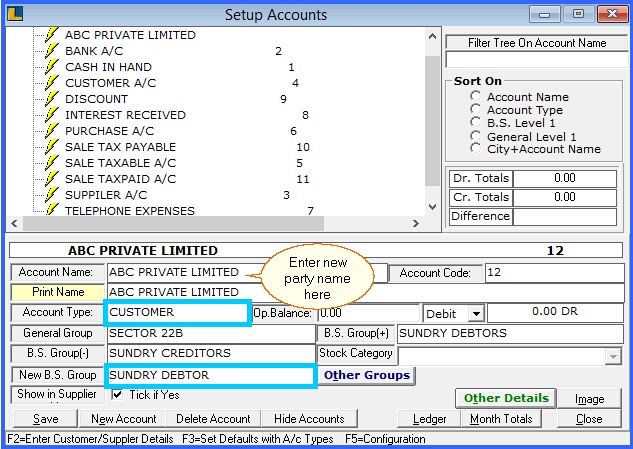The height and width of the screenshot is (449, 633).
Task: Toggle the Show in Supplier checkbox
Action: pyautogui.click(x=117, y=394)
